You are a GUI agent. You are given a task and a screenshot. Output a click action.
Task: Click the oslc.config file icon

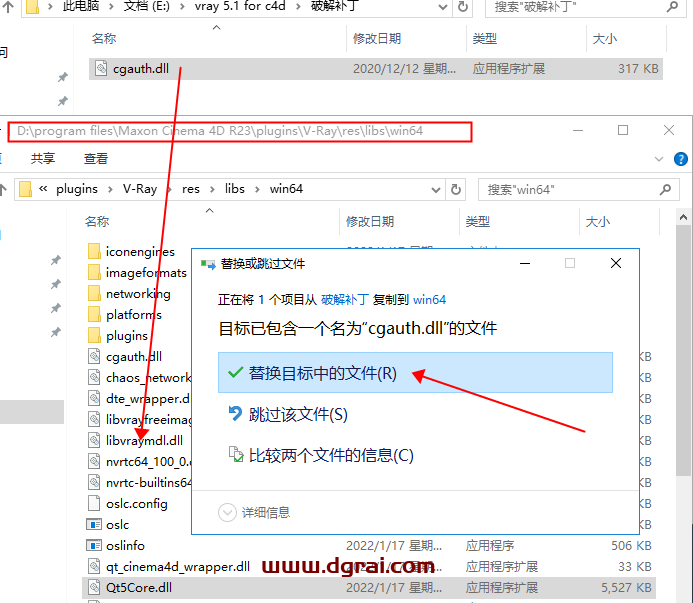pos(94,503)
